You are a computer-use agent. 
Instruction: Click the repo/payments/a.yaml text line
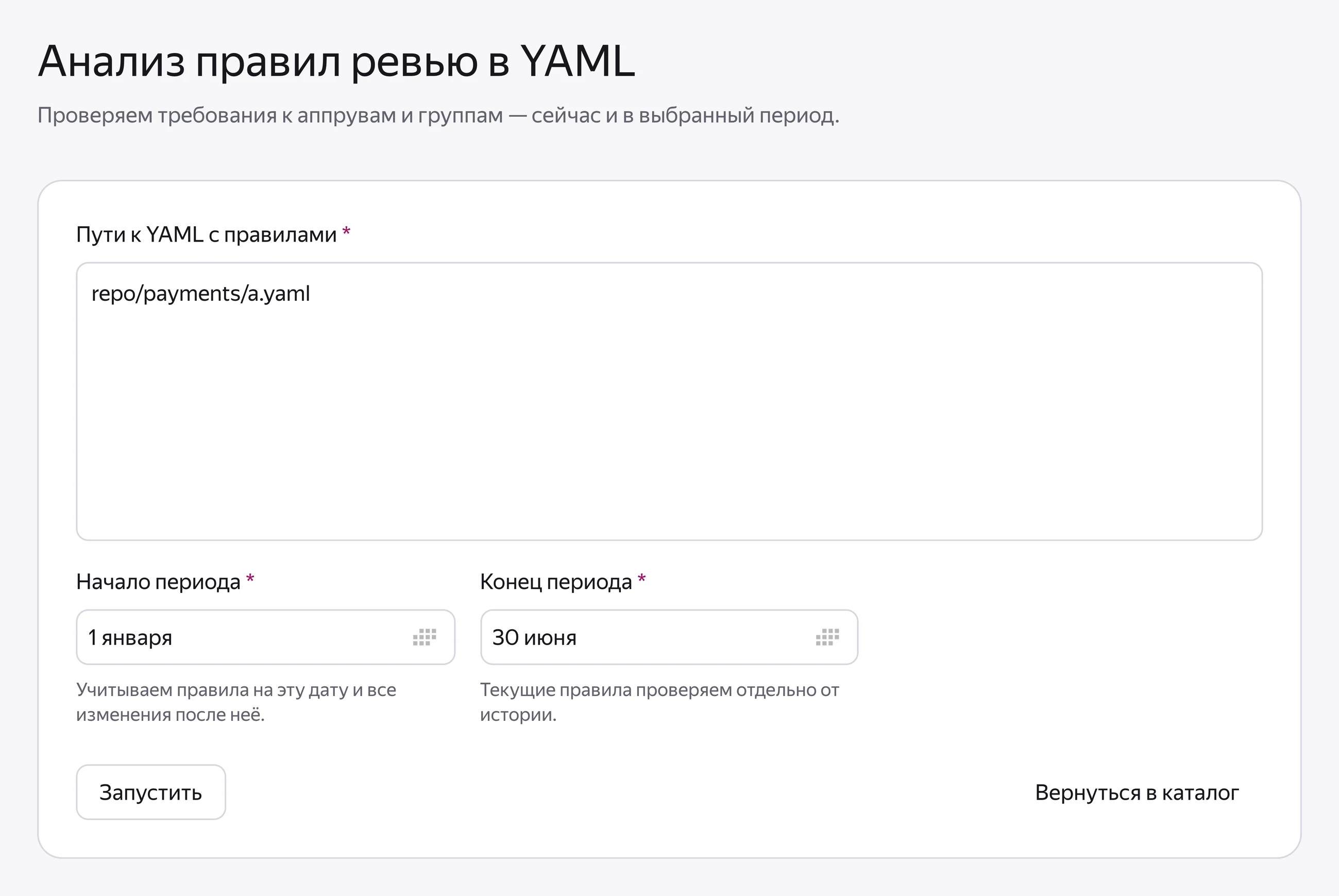coord(200,294)
